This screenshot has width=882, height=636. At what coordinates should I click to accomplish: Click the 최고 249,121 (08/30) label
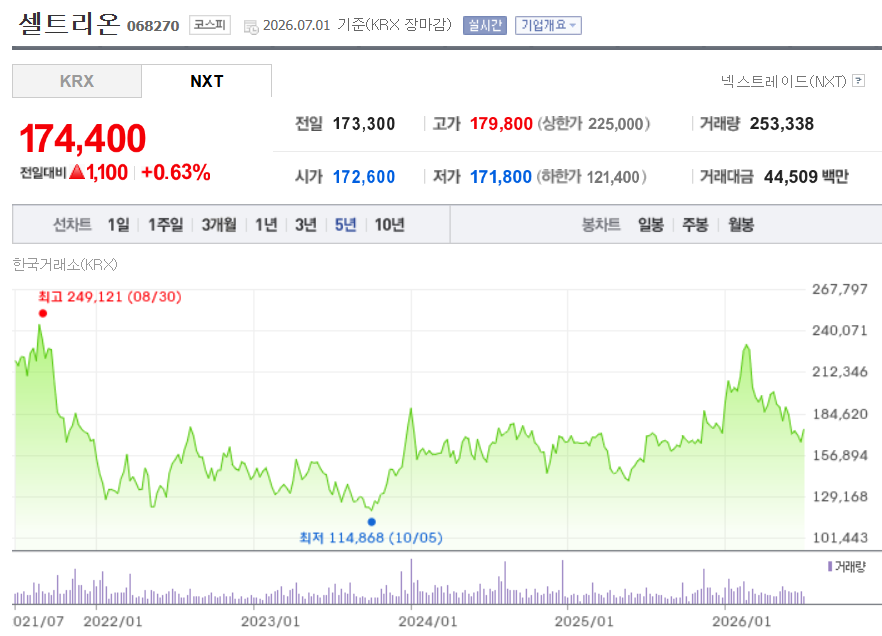(x=110, y=296)
